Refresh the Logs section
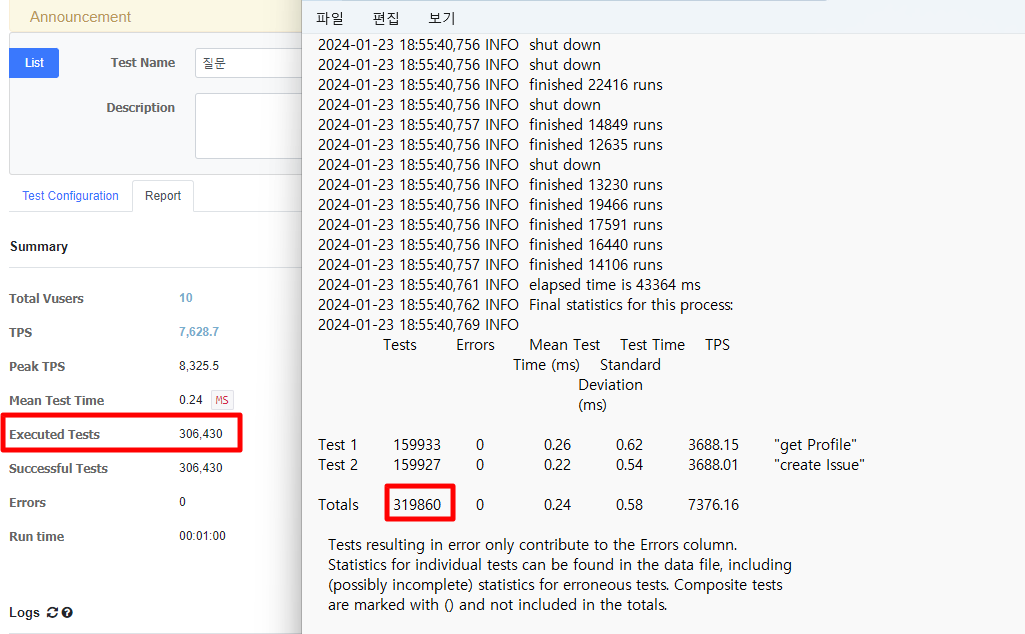The image size is (1025, 634). click(x=53, y=613)
